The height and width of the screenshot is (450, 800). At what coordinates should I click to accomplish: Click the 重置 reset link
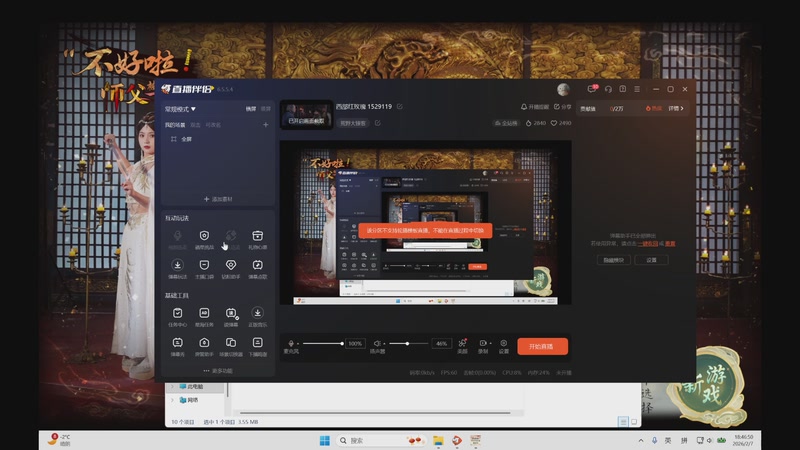(670, 244)
